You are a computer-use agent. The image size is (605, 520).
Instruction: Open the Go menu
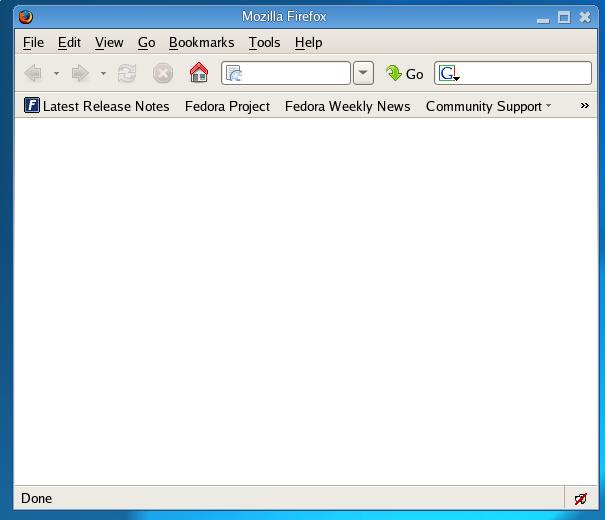(147, 42)
